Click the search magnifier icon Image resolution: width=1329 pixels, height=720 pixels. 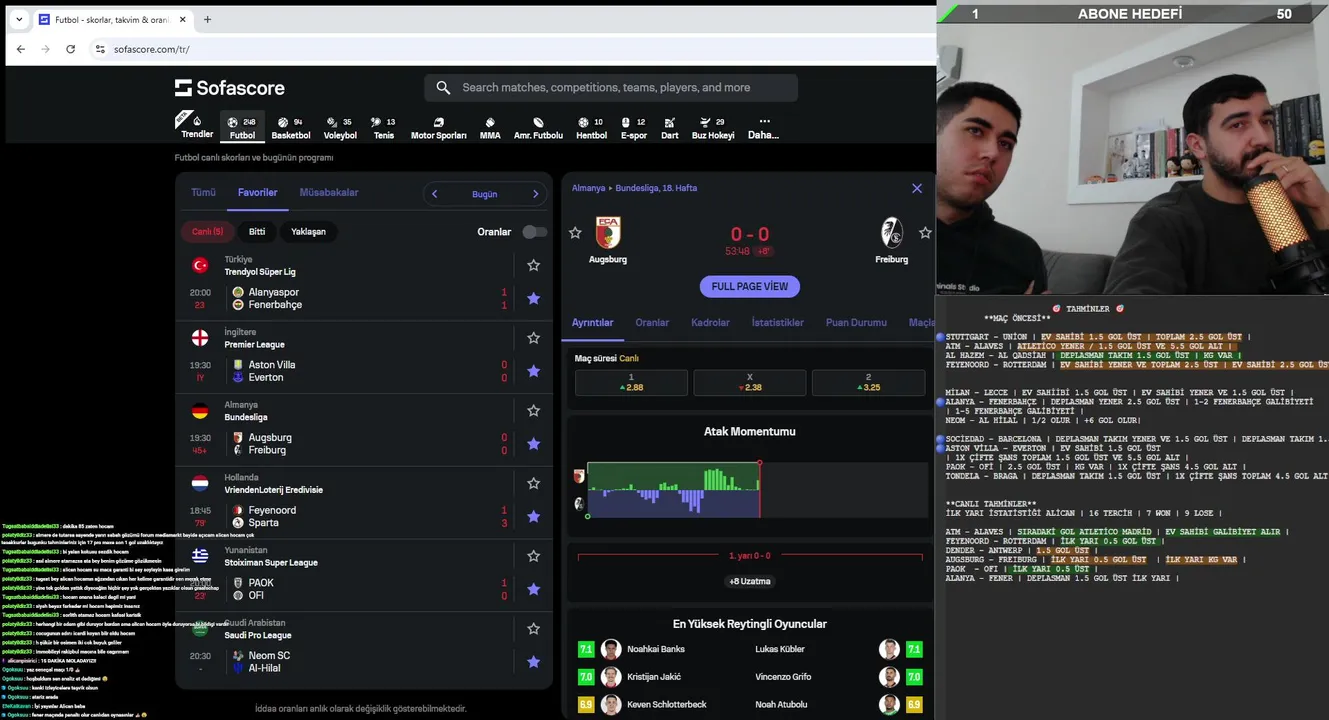click(444, 88)
